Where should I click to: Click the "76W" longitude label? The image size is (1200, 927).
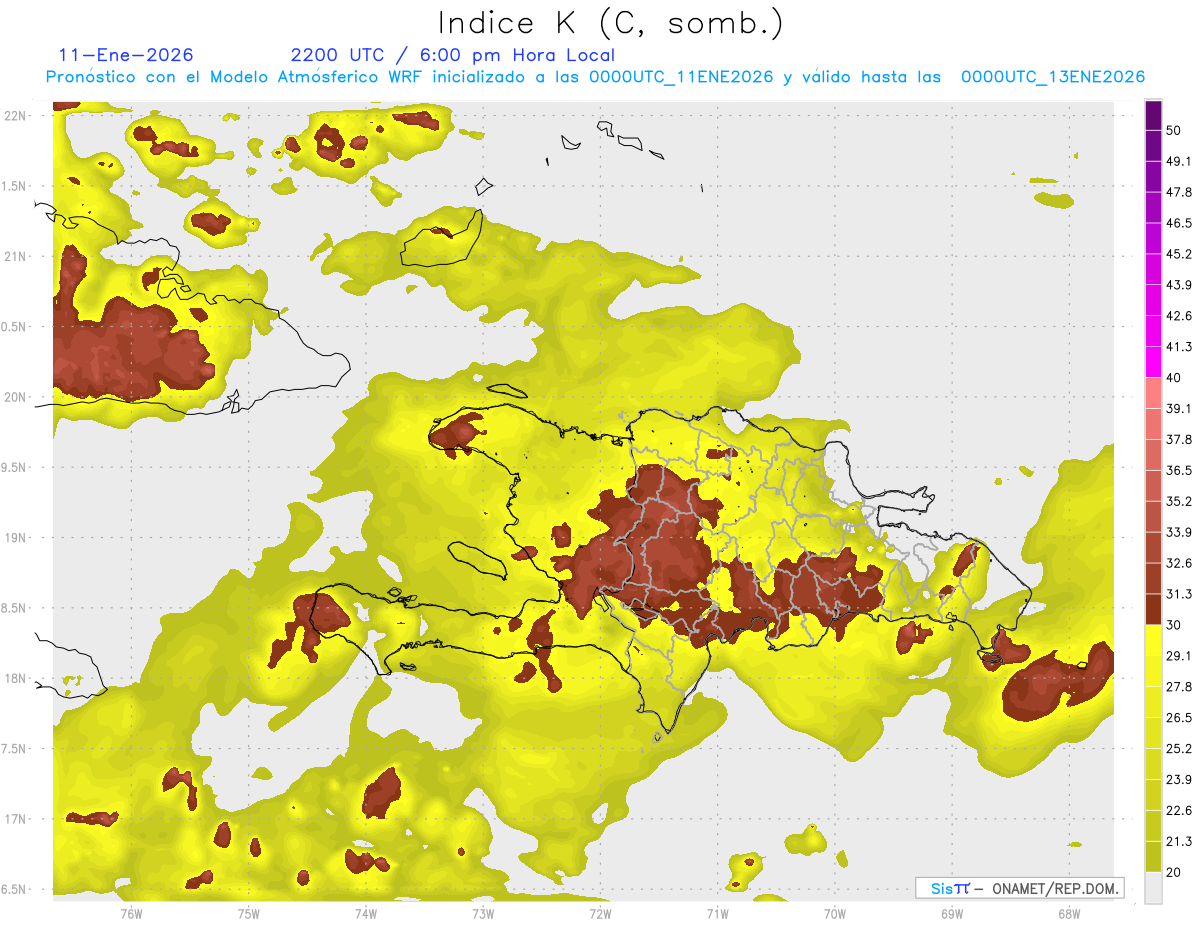[x=132, y=913]
